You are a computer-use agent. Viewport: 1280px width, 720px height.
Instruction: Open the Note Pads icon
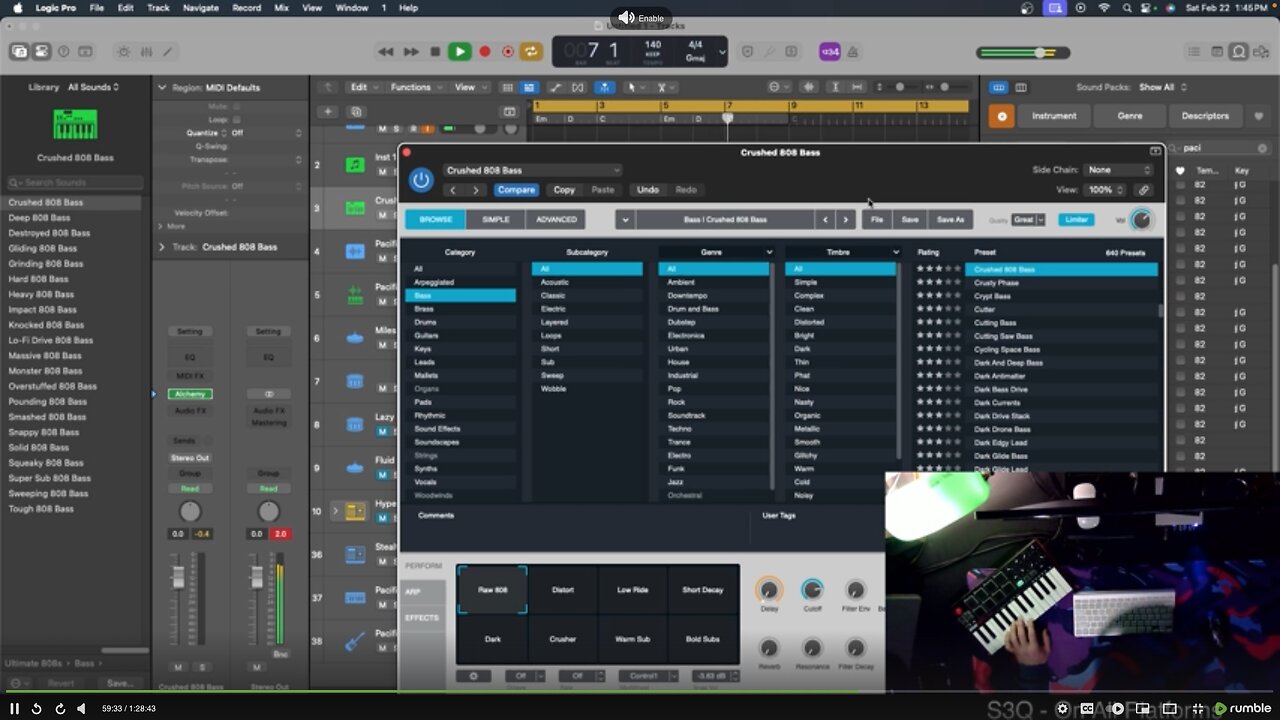tap(1216, 51)
